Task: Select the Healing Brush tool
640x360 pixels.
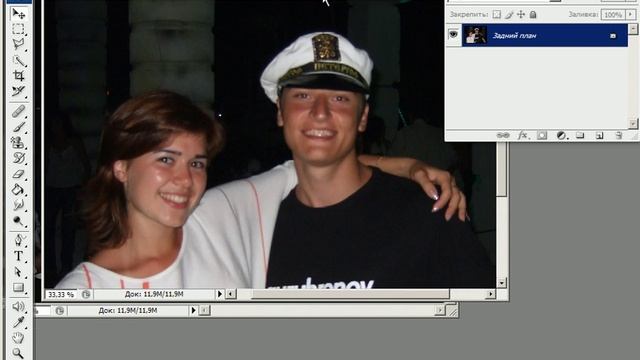Action: pos(18,111)
